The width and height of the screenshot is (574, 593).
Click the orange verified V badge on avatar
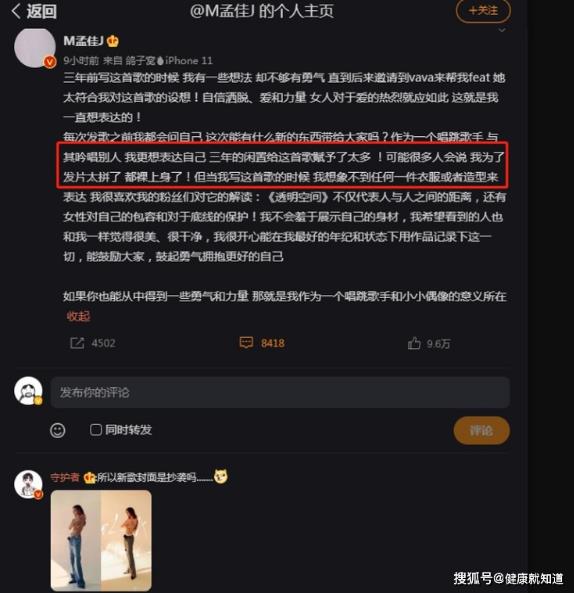coord(50,62)
